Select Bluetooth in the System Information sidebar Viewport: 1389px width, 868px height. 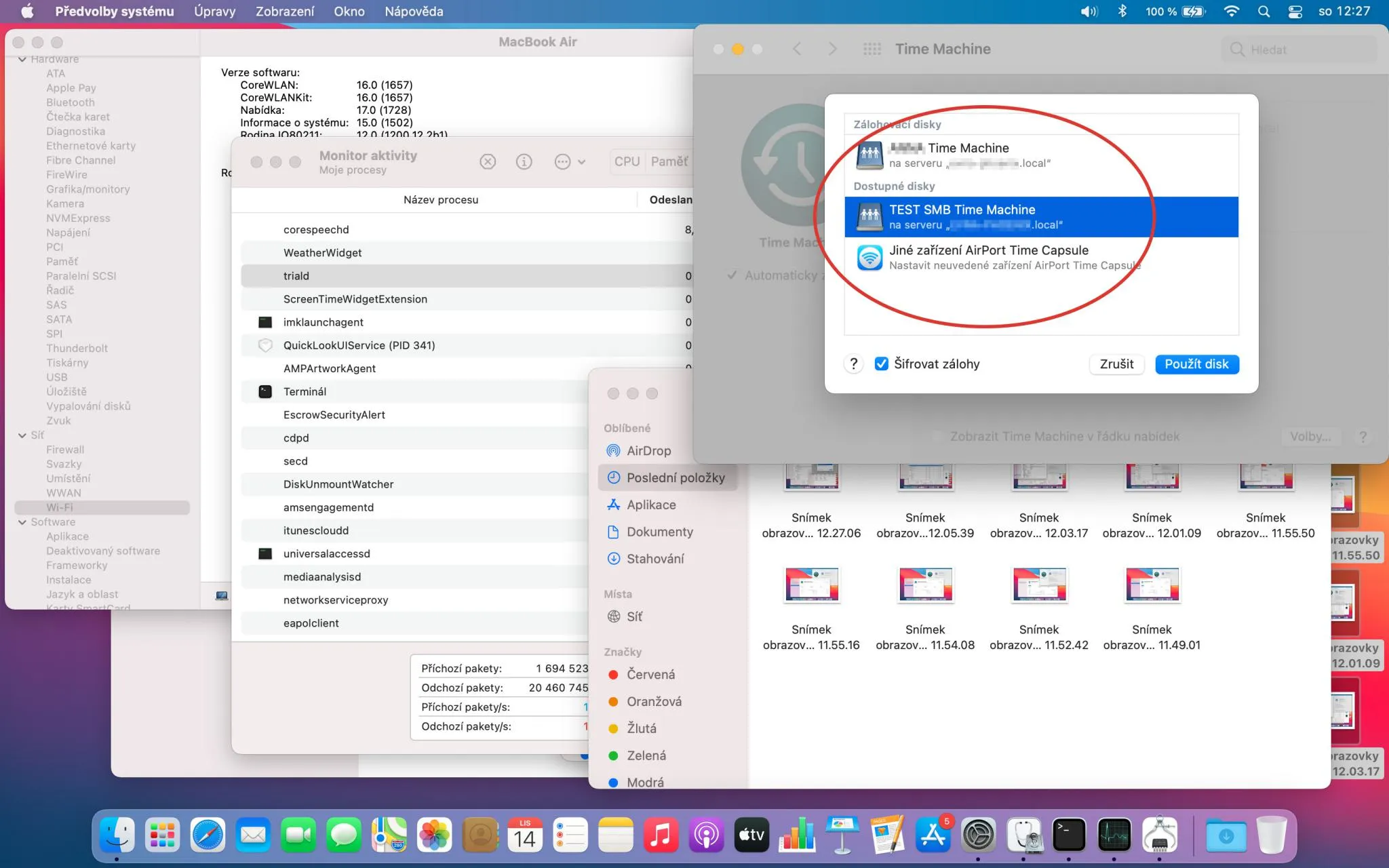[71, 102]
